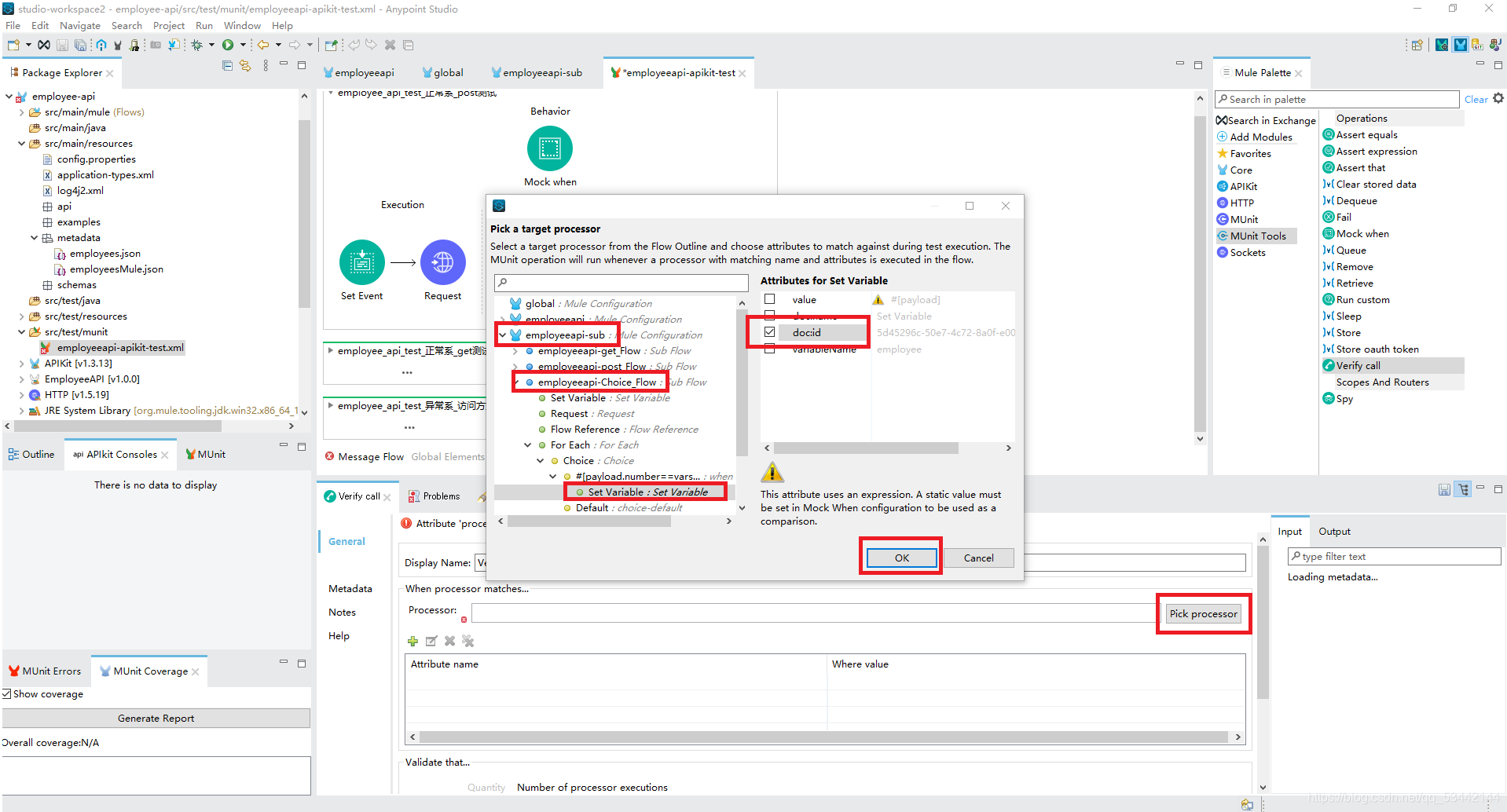1507x812 pixels.
Task: Switch to the MUnit Errors tab
Action: point(45,671)
